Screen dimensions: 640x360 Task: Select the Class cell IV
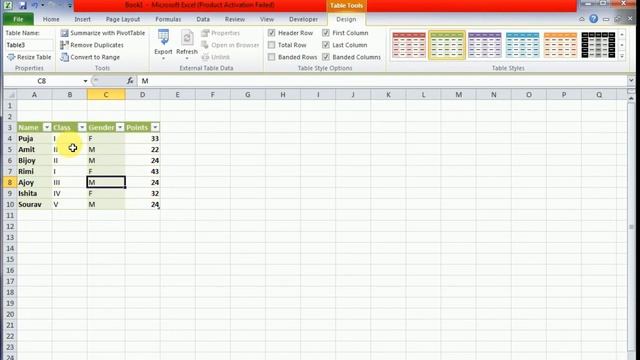[x=69, y=193]
